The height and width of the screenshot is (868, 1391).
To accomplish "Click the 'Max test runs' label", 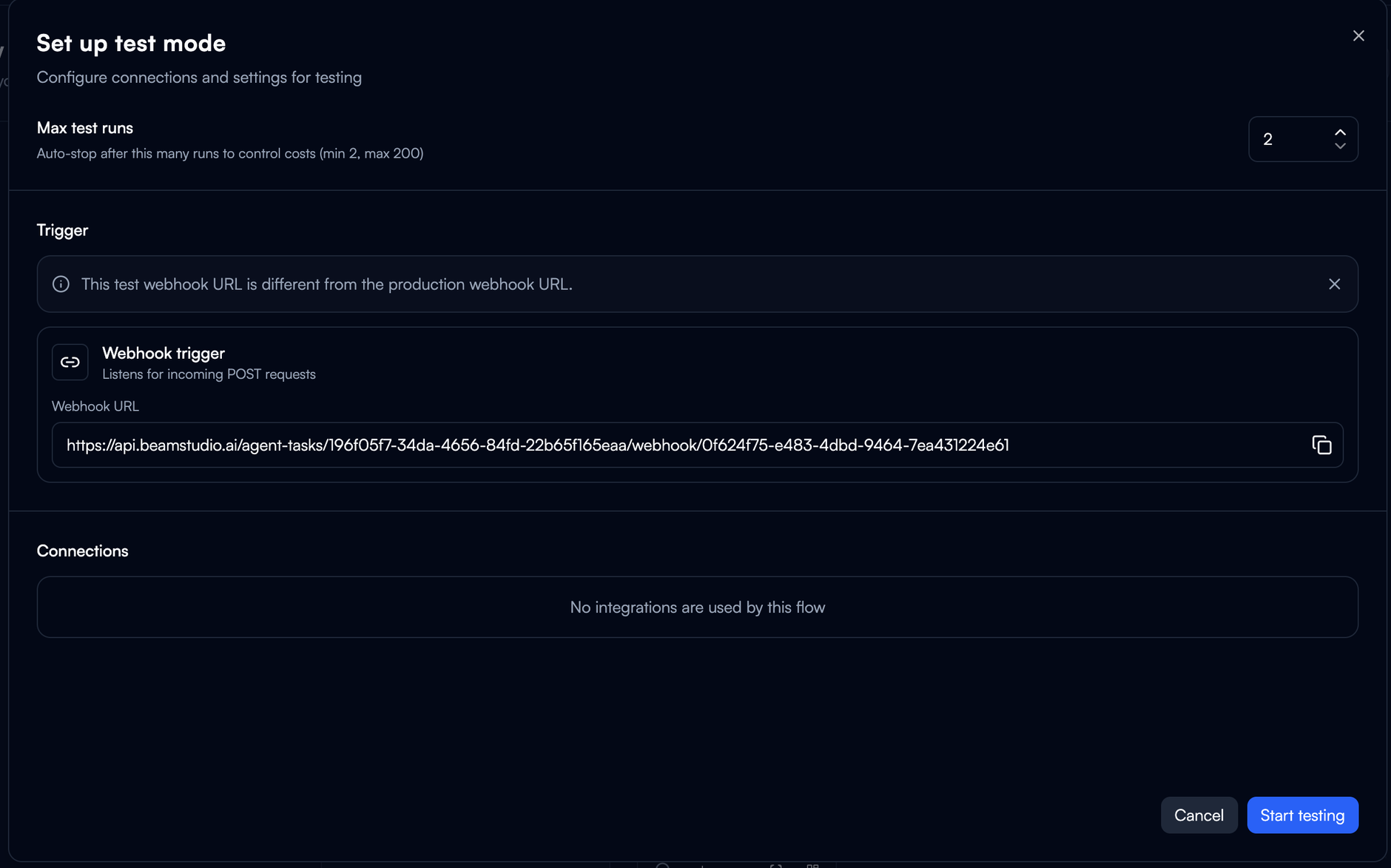I will 85,127.
